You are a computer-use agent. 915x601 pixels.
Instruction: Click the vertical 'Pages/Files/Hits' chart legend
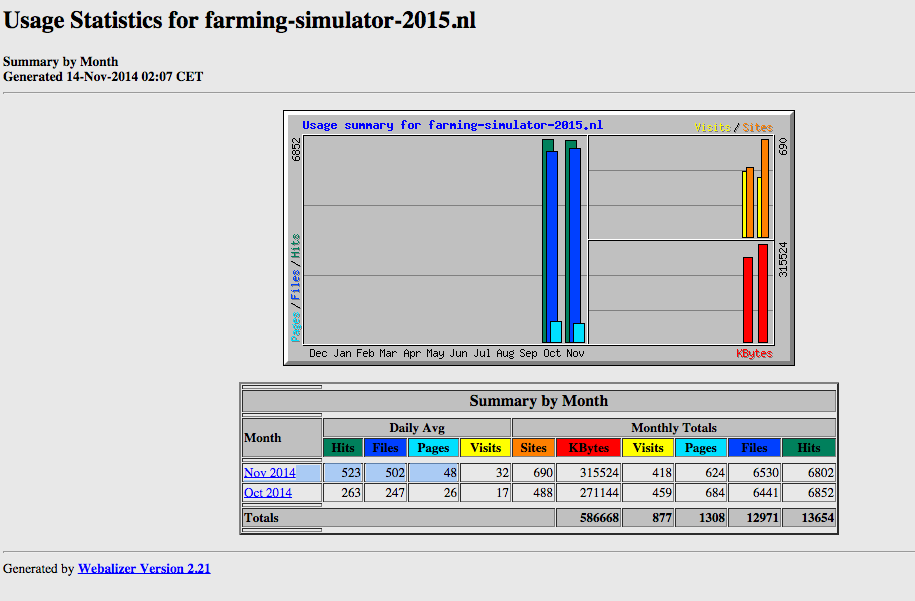[296, 288]
